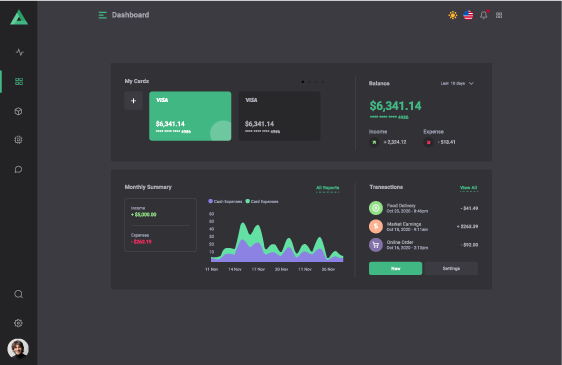Toggle the Cash Expenses legend series
562x365 pixels.
[225, 202]
